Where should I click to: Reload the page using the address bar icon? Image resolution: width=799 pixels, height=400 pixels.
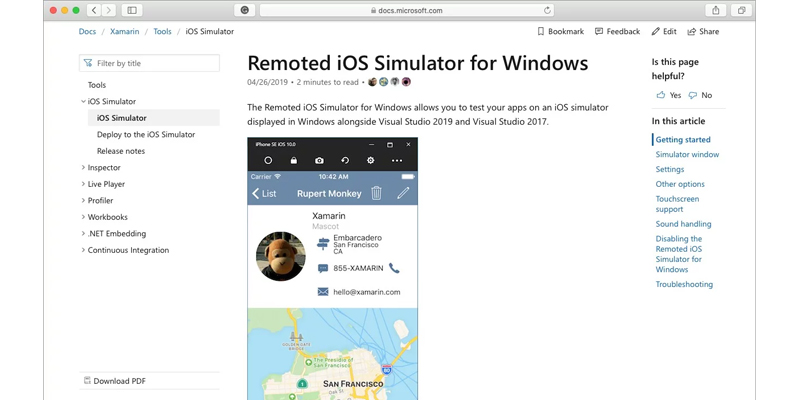coord(547,10)
